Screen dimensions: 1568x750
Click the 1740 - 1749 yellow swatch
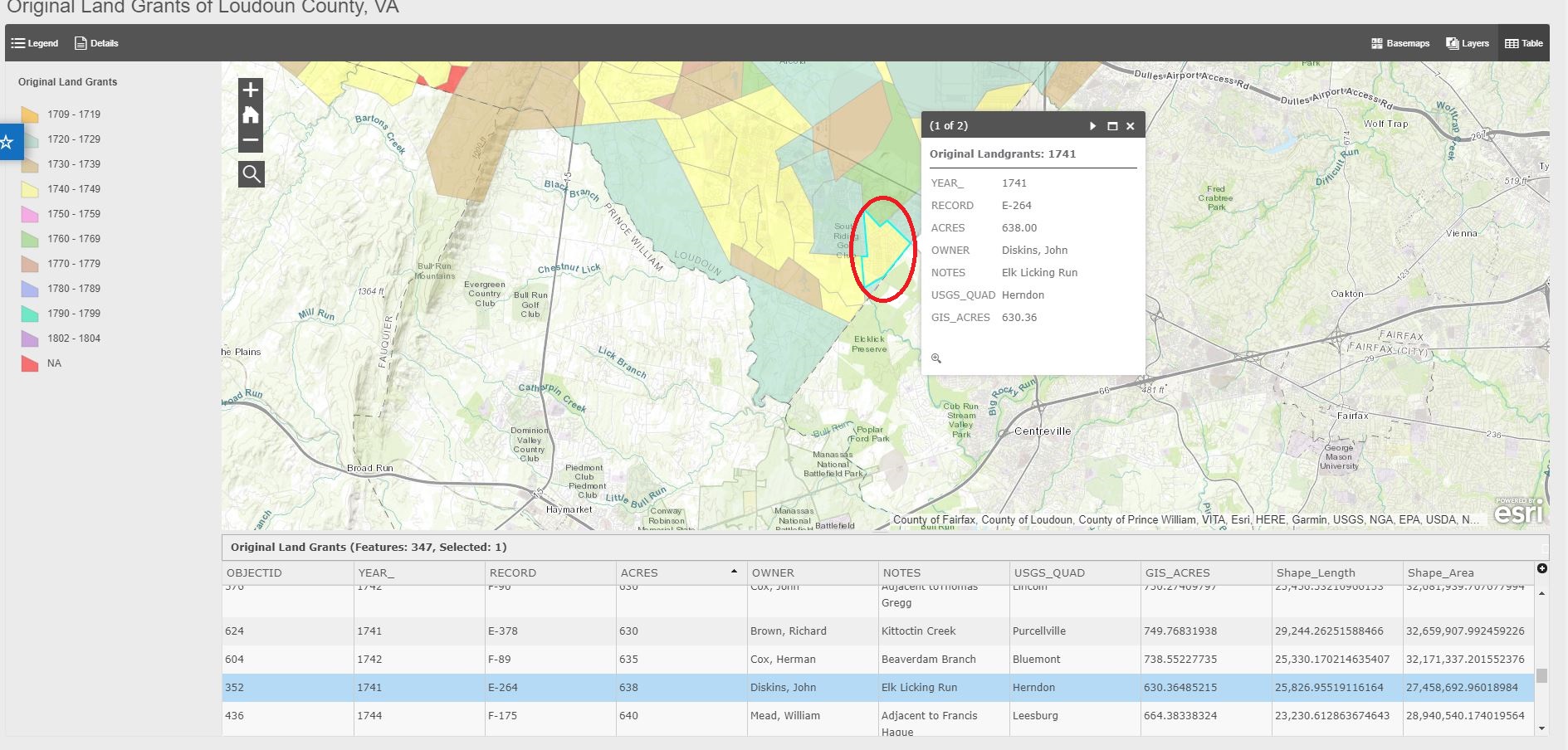30,189
